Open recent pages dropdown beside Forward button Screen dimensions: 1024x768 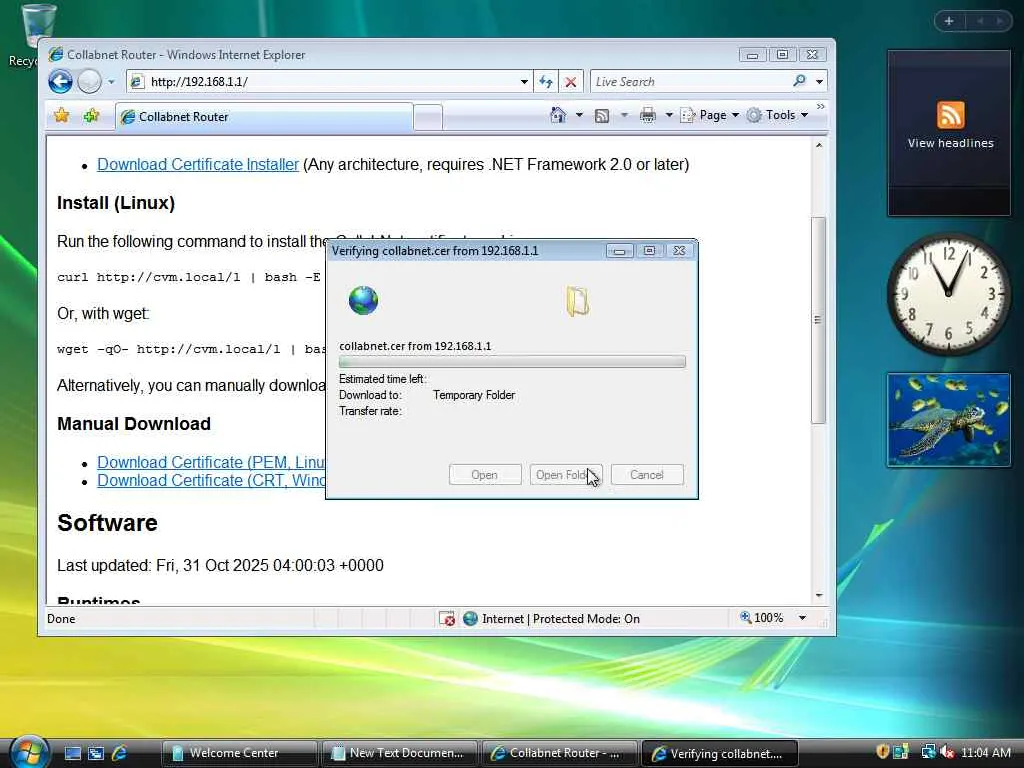[x=111, y=82]
